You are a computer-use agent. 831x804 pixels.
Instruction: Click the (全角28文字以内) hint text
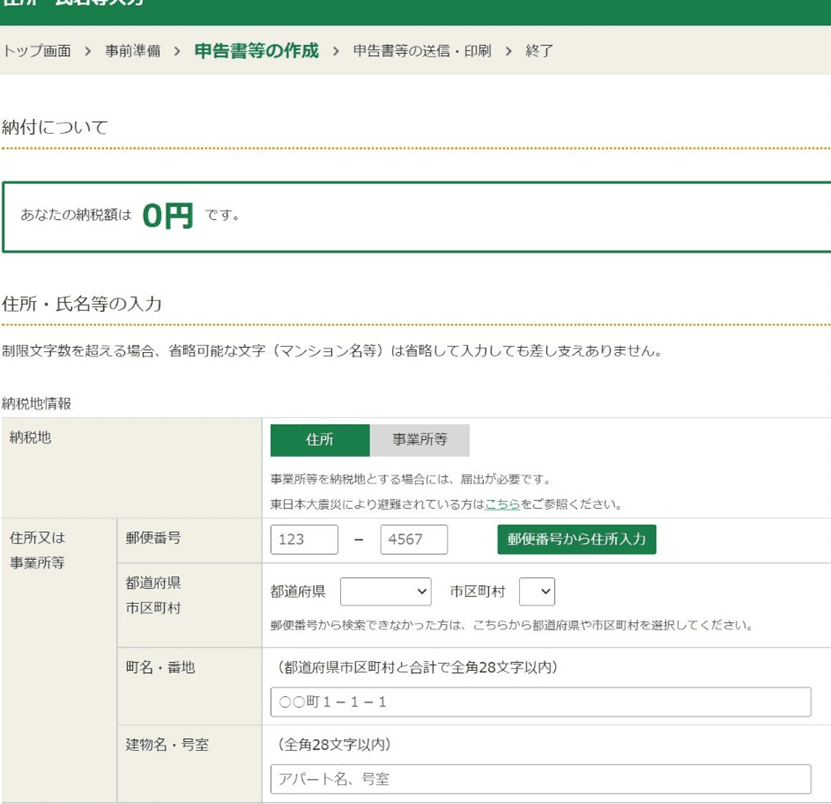point(334,745)
